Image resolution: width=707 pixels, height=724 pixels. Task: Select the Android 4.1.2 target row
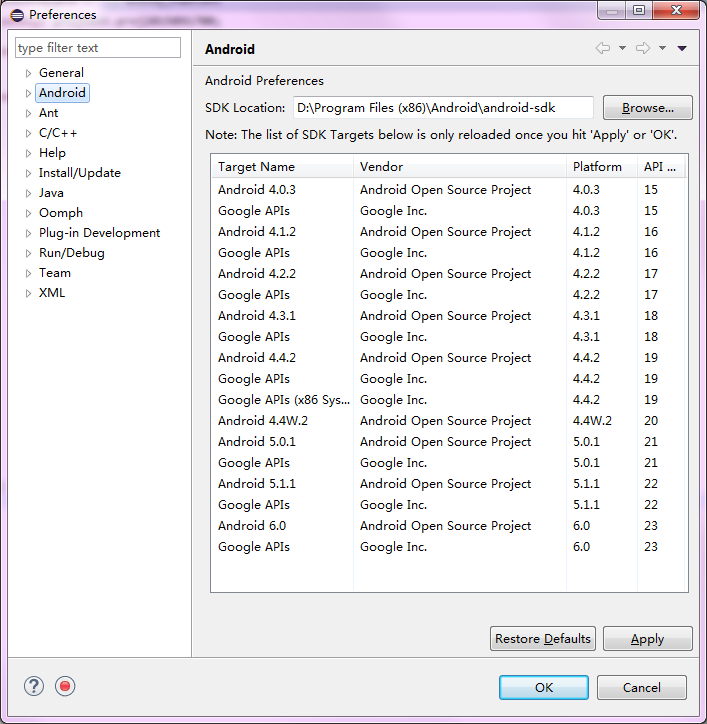click(x=449, y=232)
